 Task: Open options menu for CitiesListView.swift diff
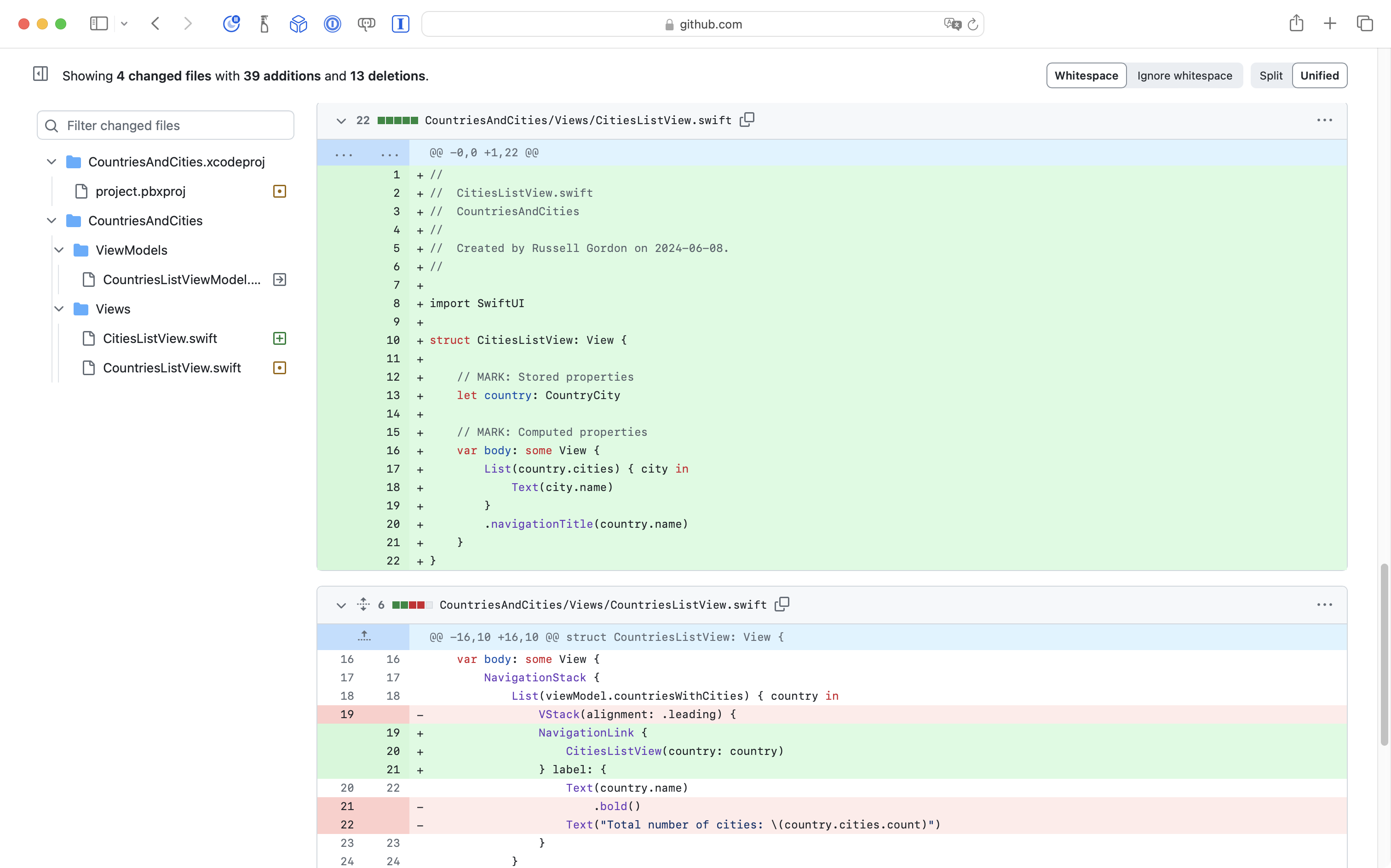click(1324, 120)
